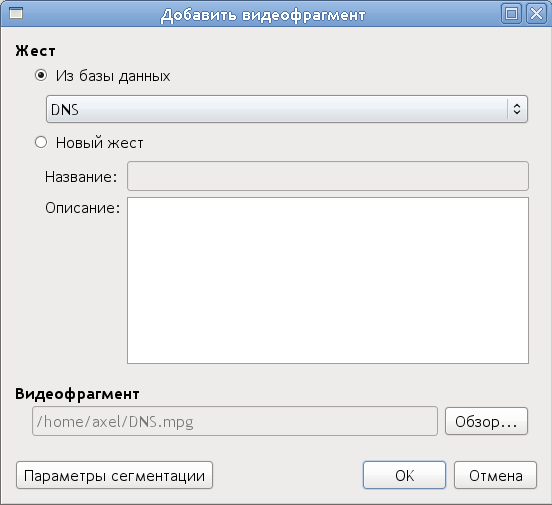552x505 pixels.
Task: Open file browser with Обзор... button
Action: tap(486, 421)
